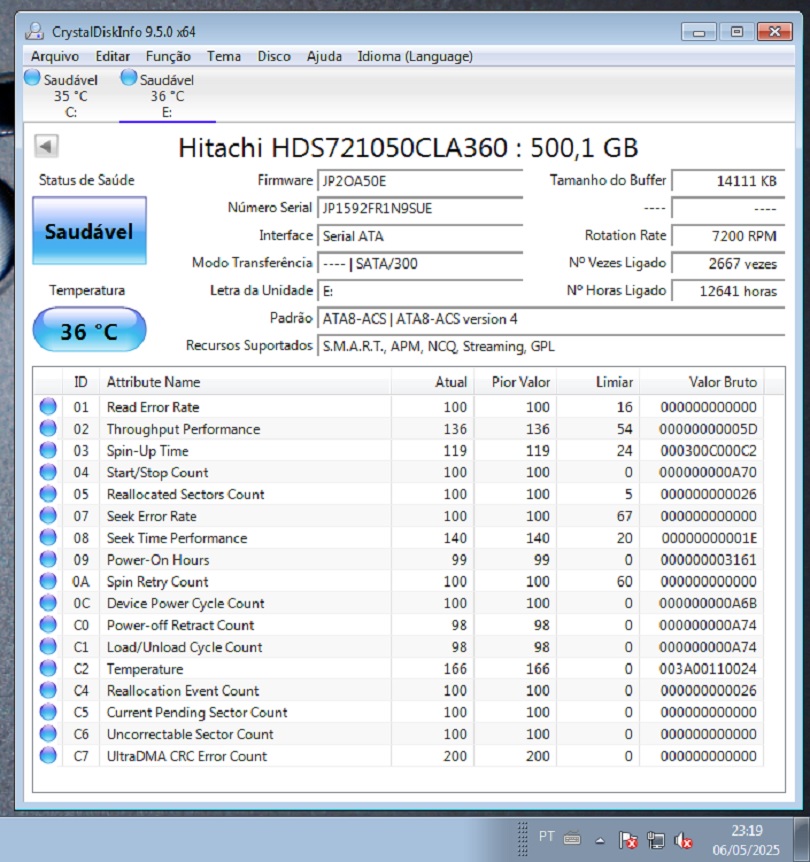
Task: Open the Idioma (Language) dropdown menu
Action: 414,57
